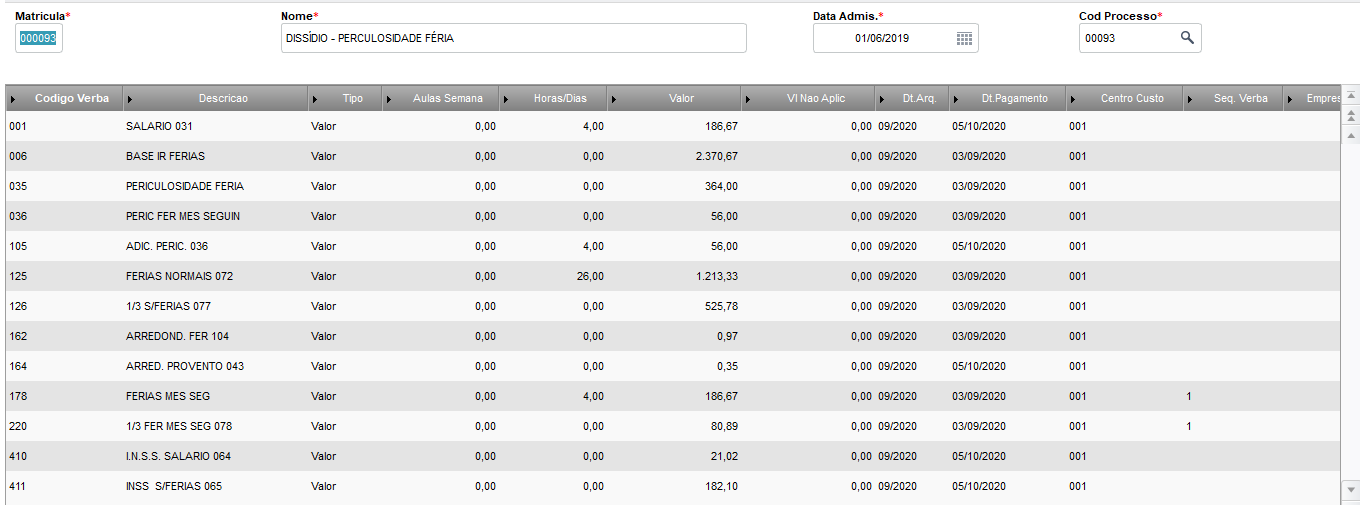Click into the Nome text field
This screenshot has height=505, width=1360.
pos(514,38)
